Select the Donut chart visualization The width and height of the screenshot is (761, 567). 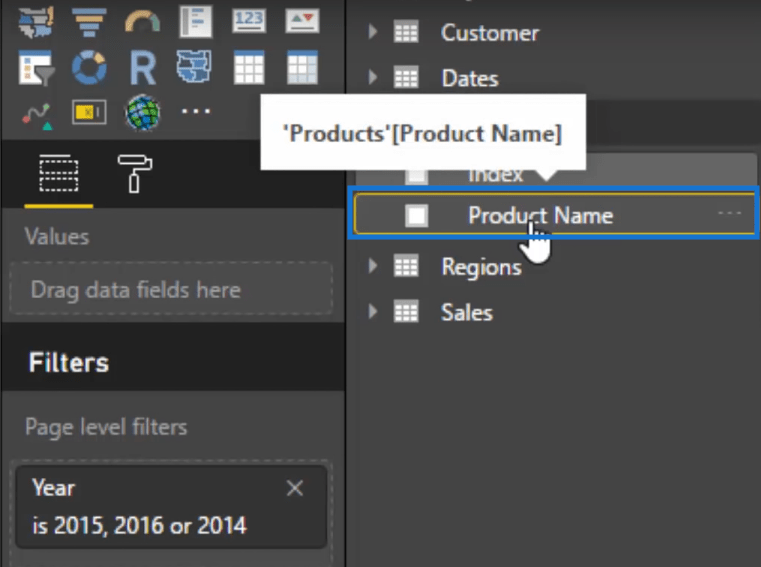pos(89,67)
